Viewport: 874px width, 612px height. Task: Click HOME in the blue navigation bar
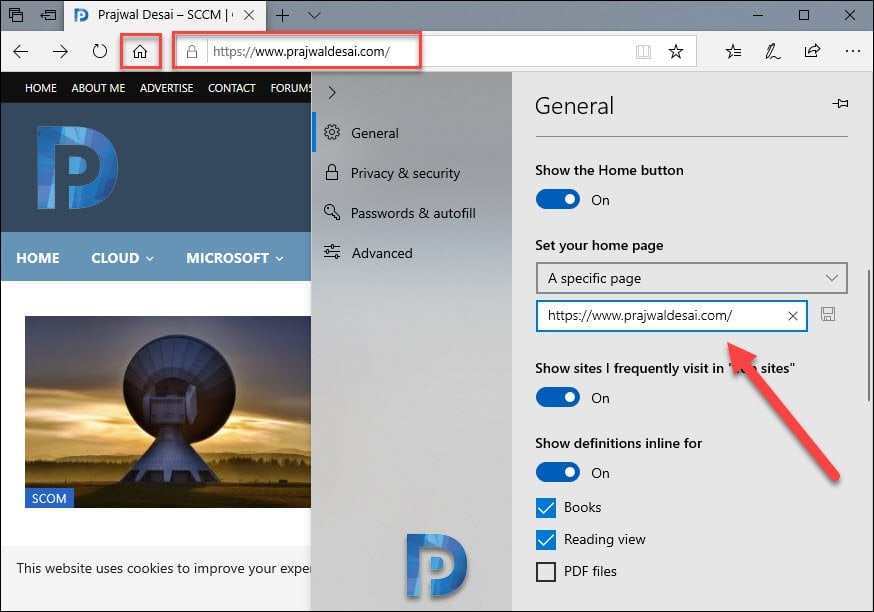pyautogui.click(x=38, y=258)
